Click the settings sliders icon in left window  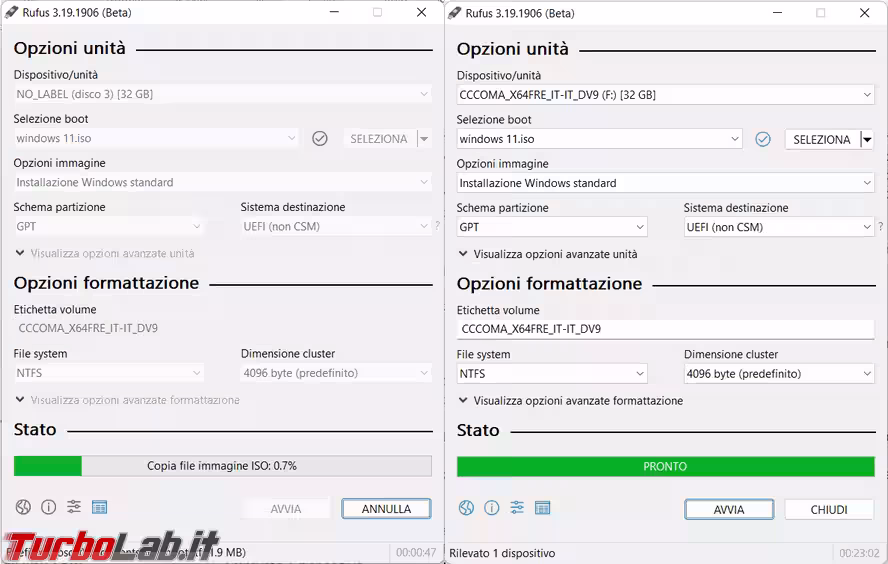[74, 508]
